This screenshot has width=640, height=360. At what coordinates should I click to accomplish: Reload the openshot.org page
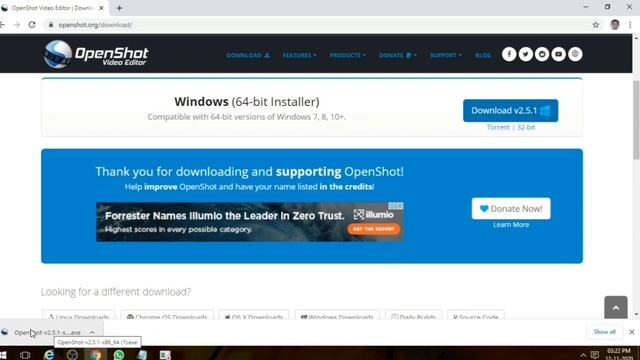[x=32, y=25]
